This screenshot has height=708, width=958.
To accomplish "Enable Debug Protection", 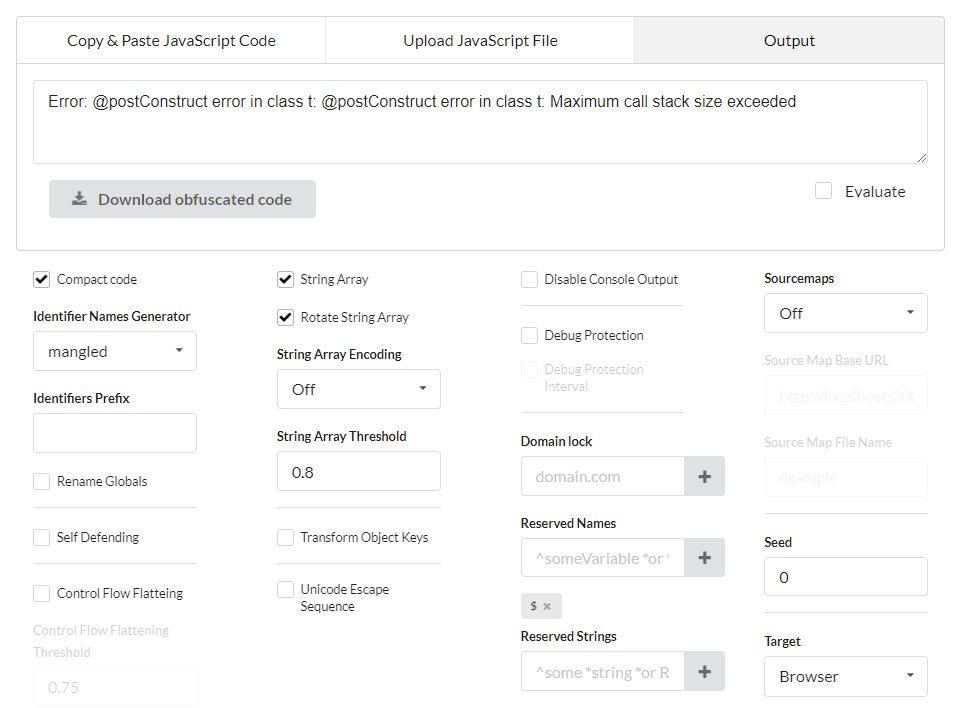I will click(x=530, y=336).
